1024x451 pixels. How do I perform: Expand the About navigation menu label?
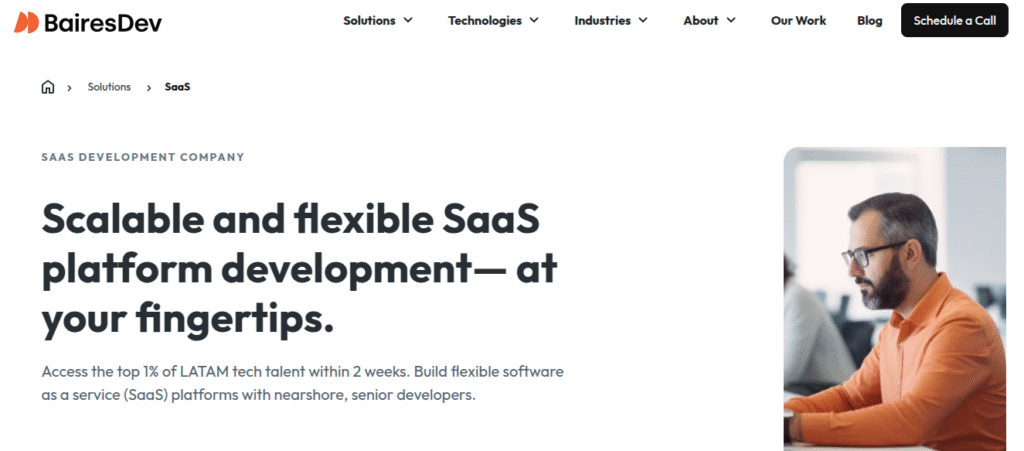click(x=701, y=20)
